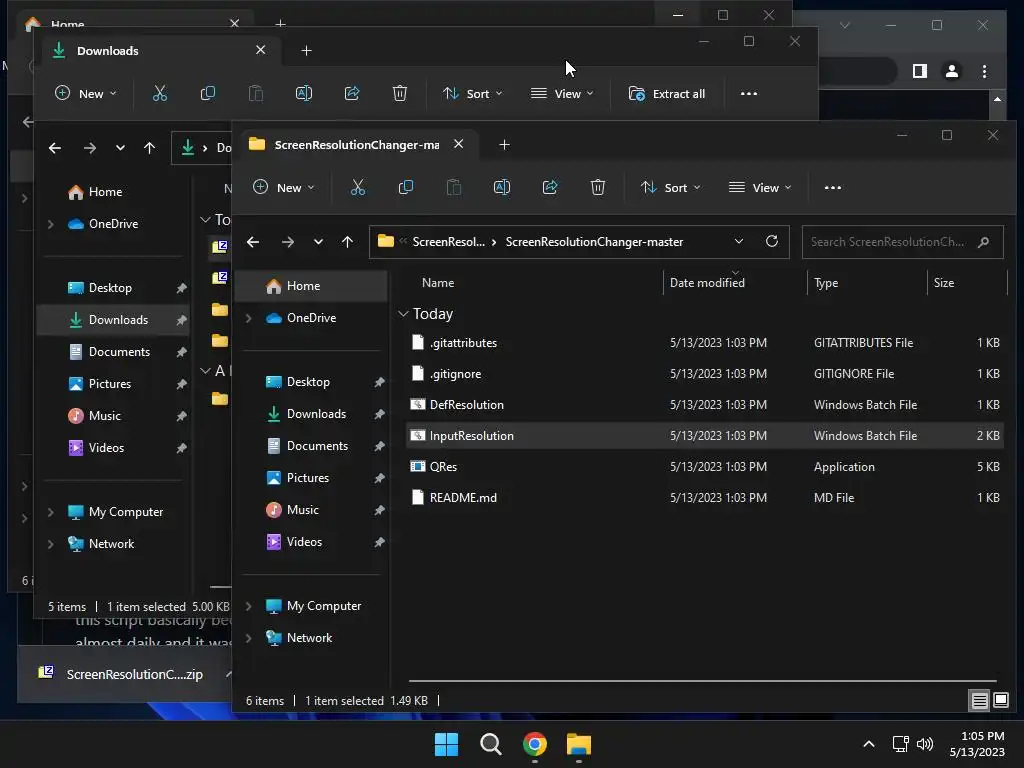
Task: Open the New menu in front window
Action: coord(283,187)
